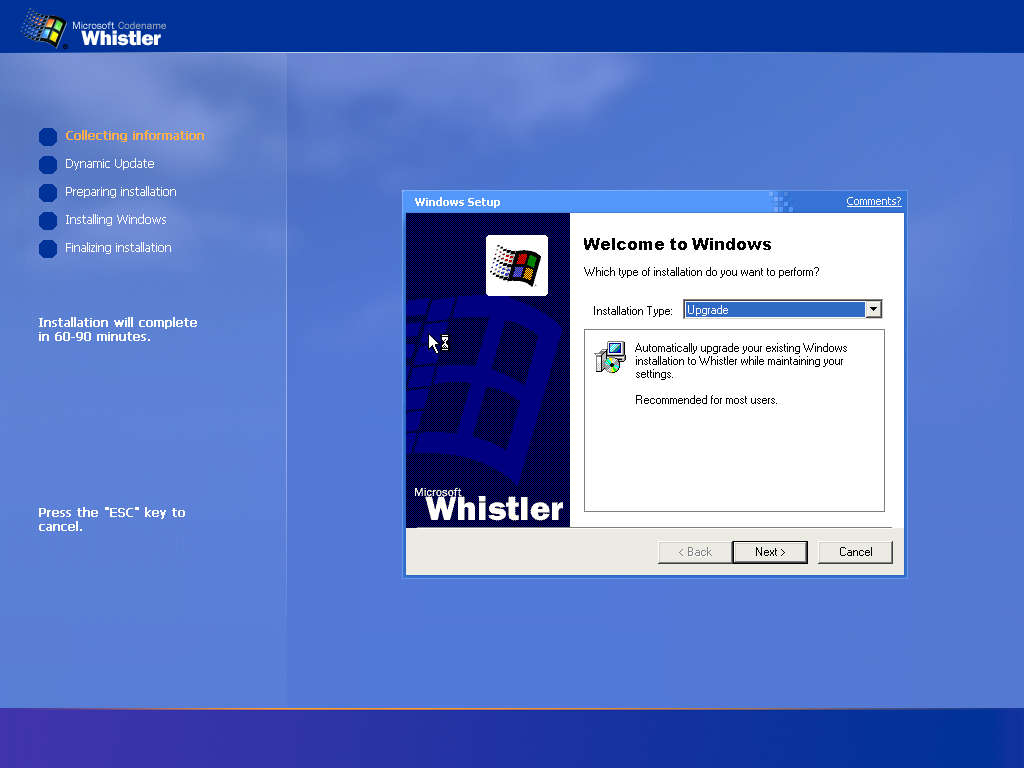Click the "Press the ESC key to cancel" text

pos(112,519)
